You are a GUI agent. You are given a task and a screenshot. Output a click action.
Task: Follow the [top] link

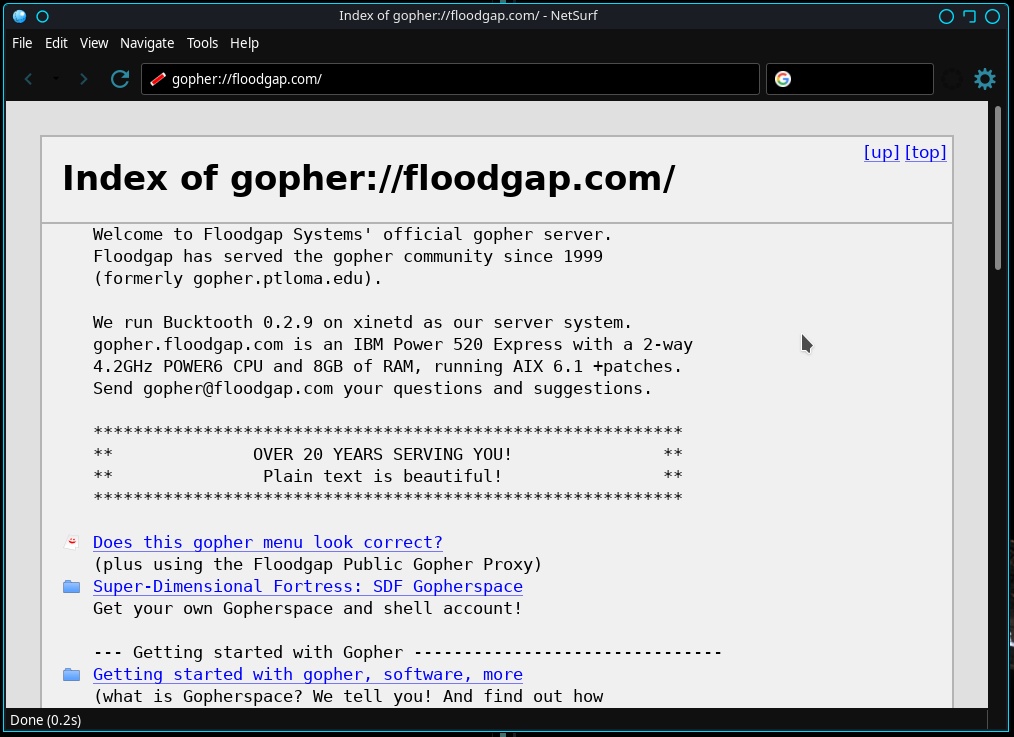925,152
